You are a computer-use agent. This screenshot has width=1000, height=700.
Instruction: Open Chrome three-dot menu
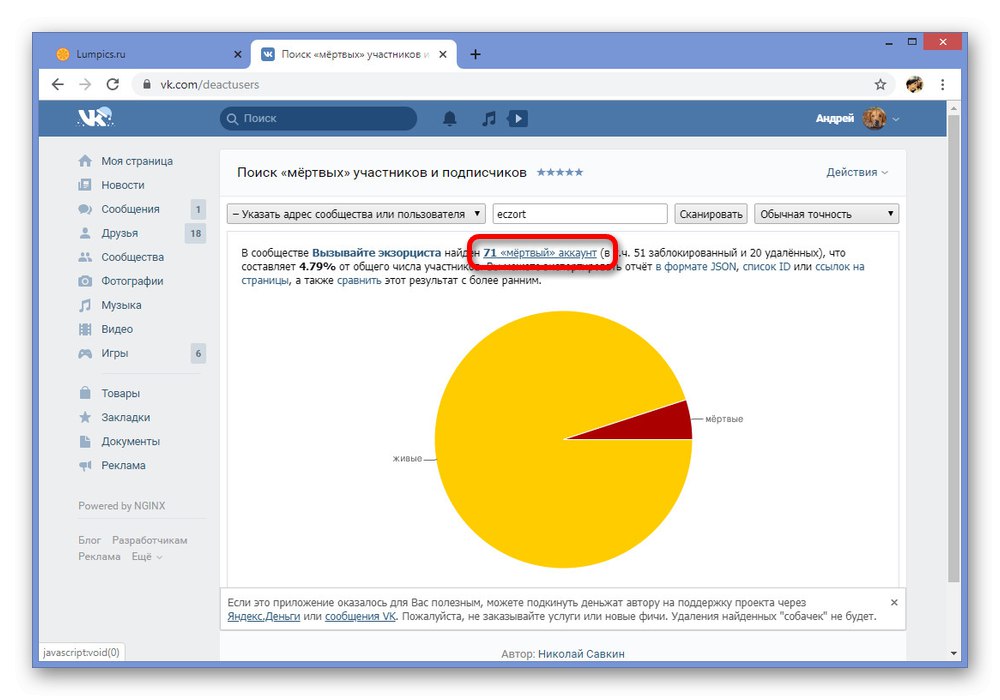(x=943, y=84)
